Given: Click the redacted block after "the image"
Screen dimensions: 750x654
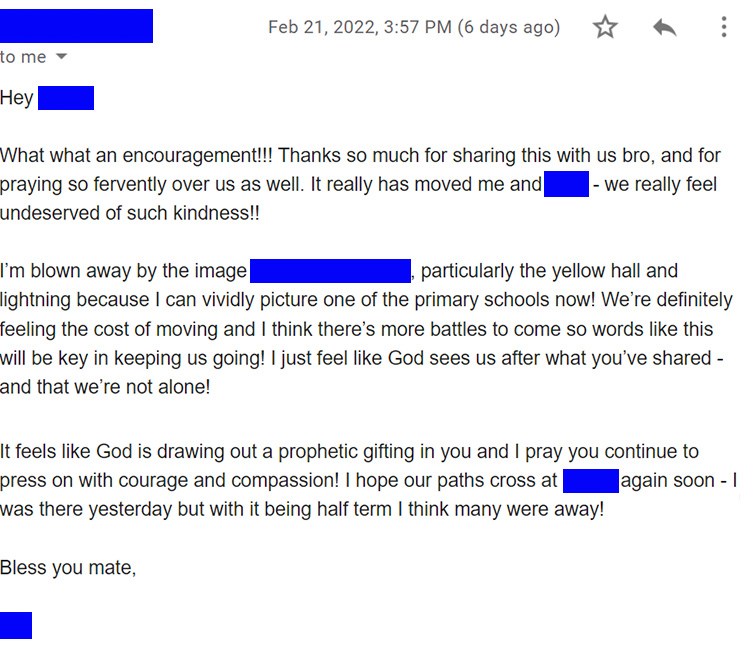Looking at the screenshot, I should tap(330, 270).
